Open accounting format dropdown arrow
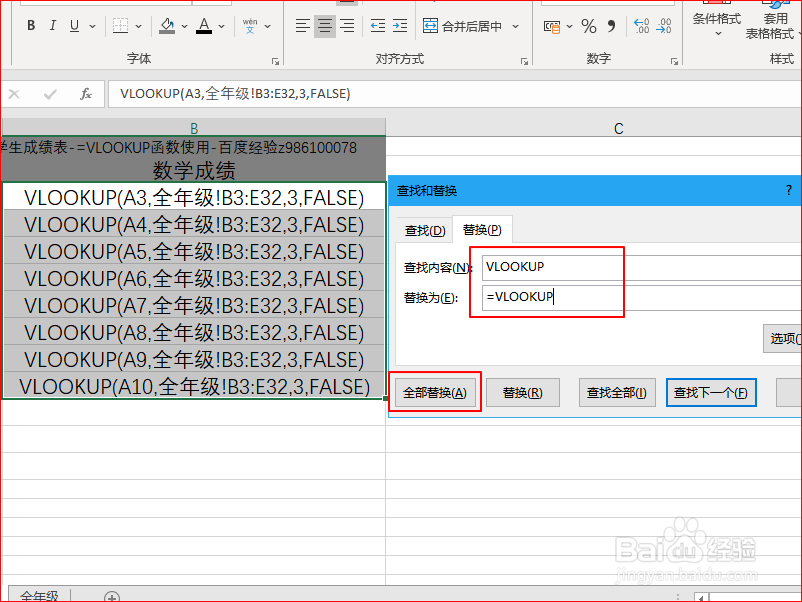This screenshot has height=602, width=802. 569,27
